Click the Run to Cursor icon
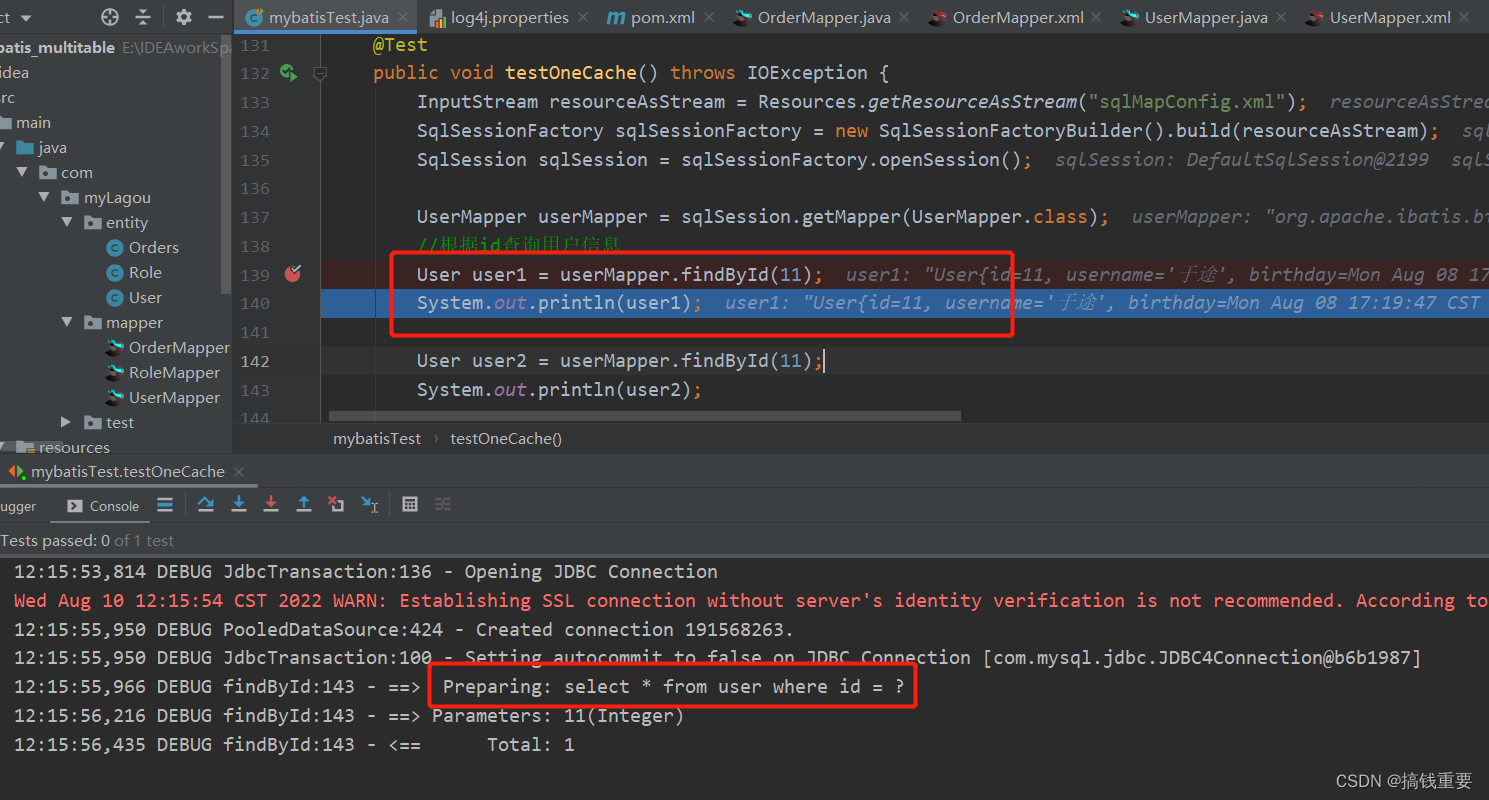The image size is (1489, 800). point(369,505)
